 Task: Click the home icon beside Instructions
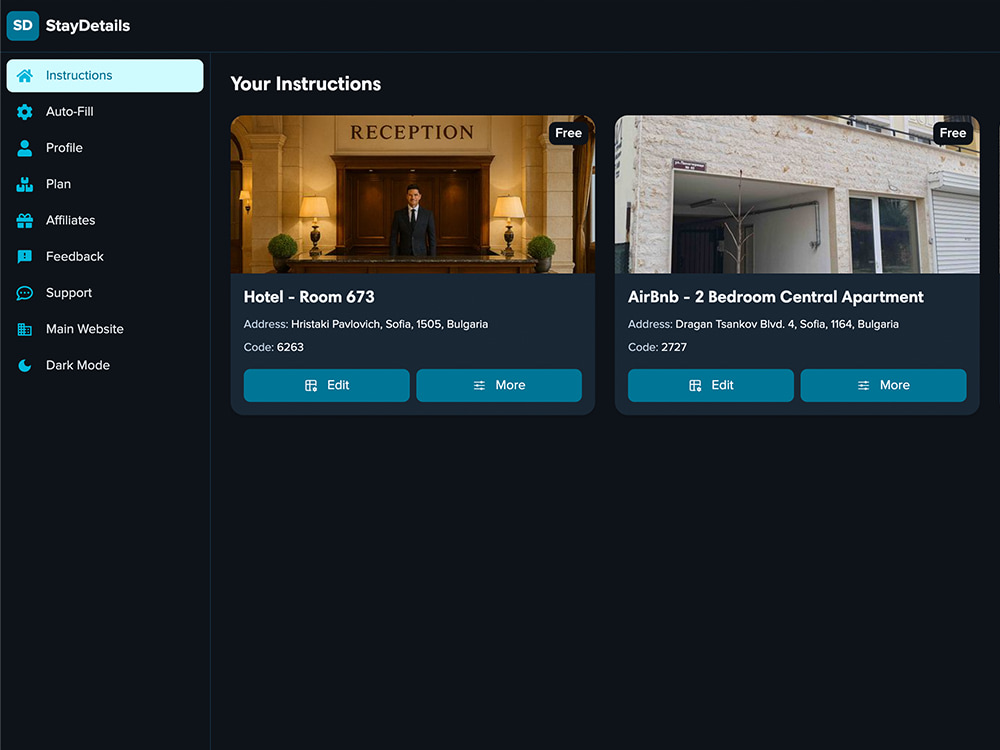coord(25,75)
